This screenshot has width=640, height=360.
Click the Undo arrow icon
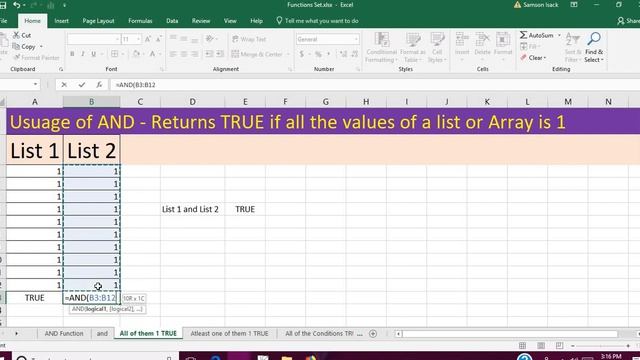(16, 5)
